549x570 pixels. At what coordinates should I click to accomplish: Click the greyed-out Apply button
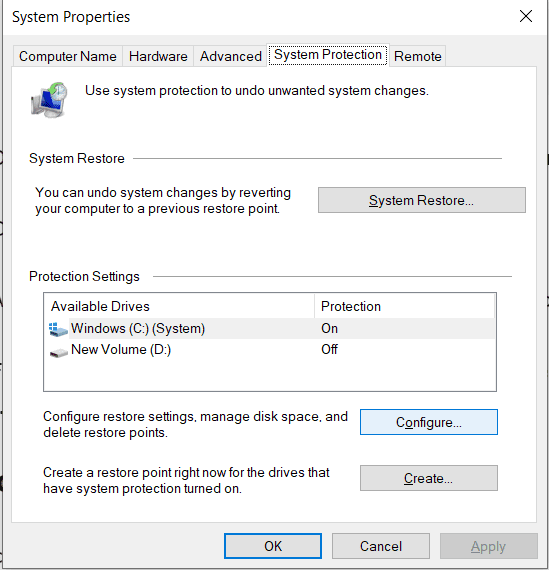[x=488, y=546]
